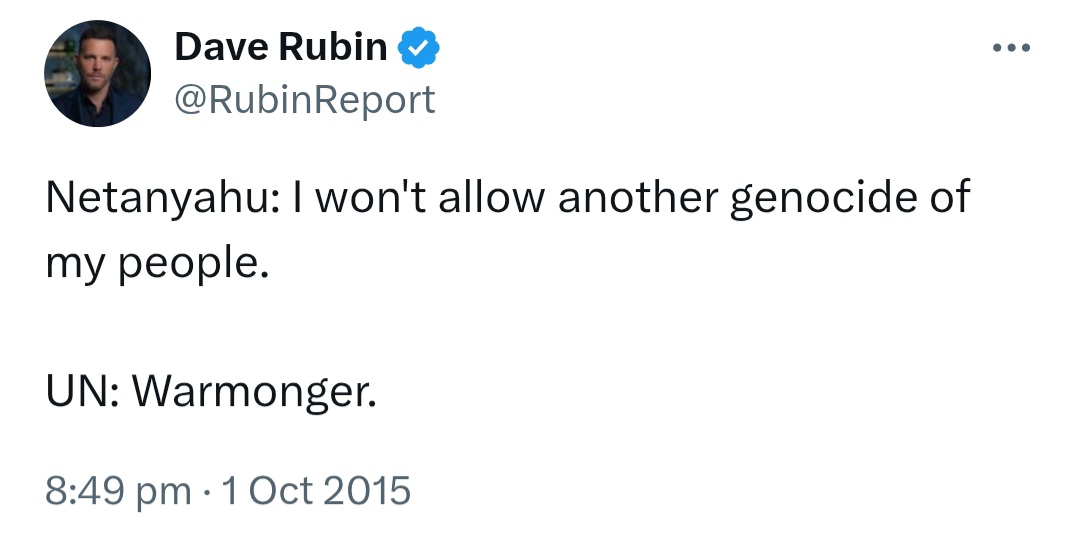Click the word Warmonger in the tweet
Image resolution: width=1080 pixels, height=537 pixels.
click(254, 394)
